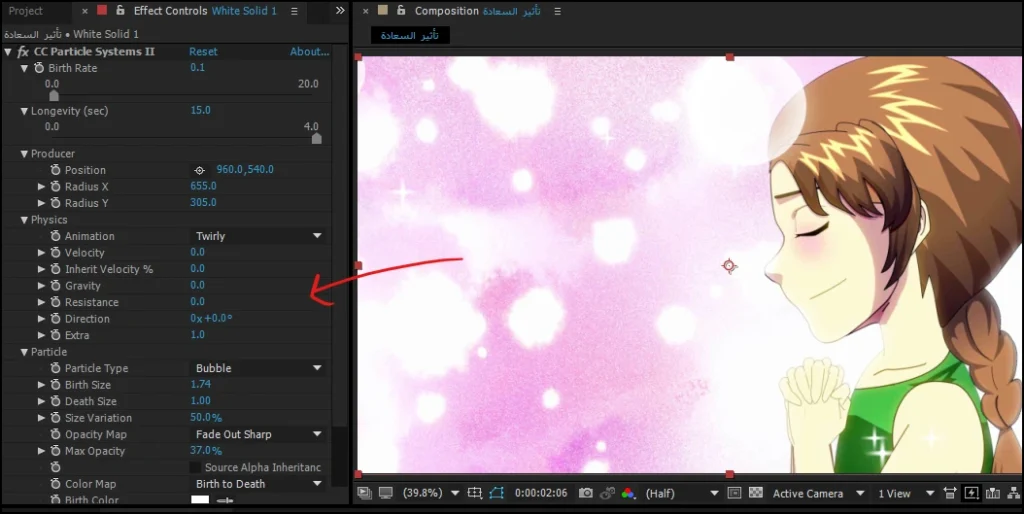The width and height of the screenshot is (1024, 514).
Task: Collapse the Particle group
Action: click(x=24, y=352)
